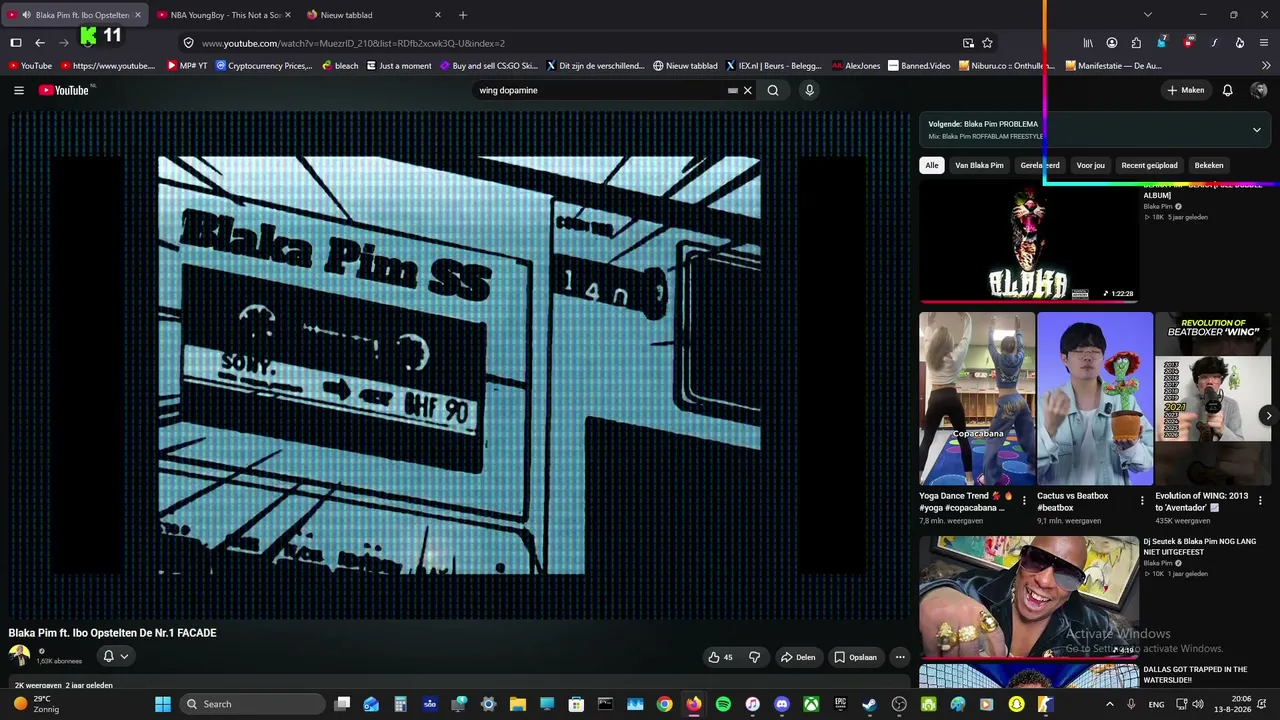Select the Van Blaka Pim filter chip
This screenshot has height=720, width=1280.
click(x=979, y=165)
